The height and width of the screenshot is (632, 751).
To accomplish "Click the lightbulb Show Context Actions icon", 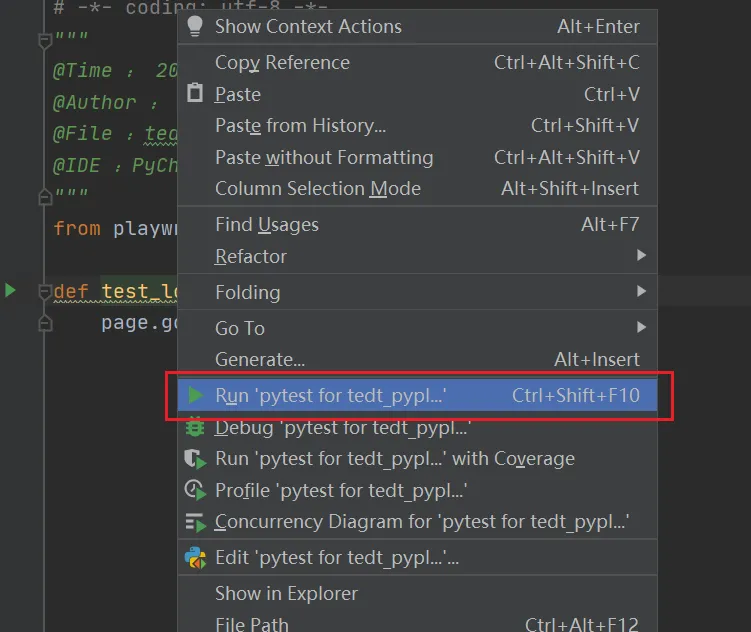I will pos(195,26).
